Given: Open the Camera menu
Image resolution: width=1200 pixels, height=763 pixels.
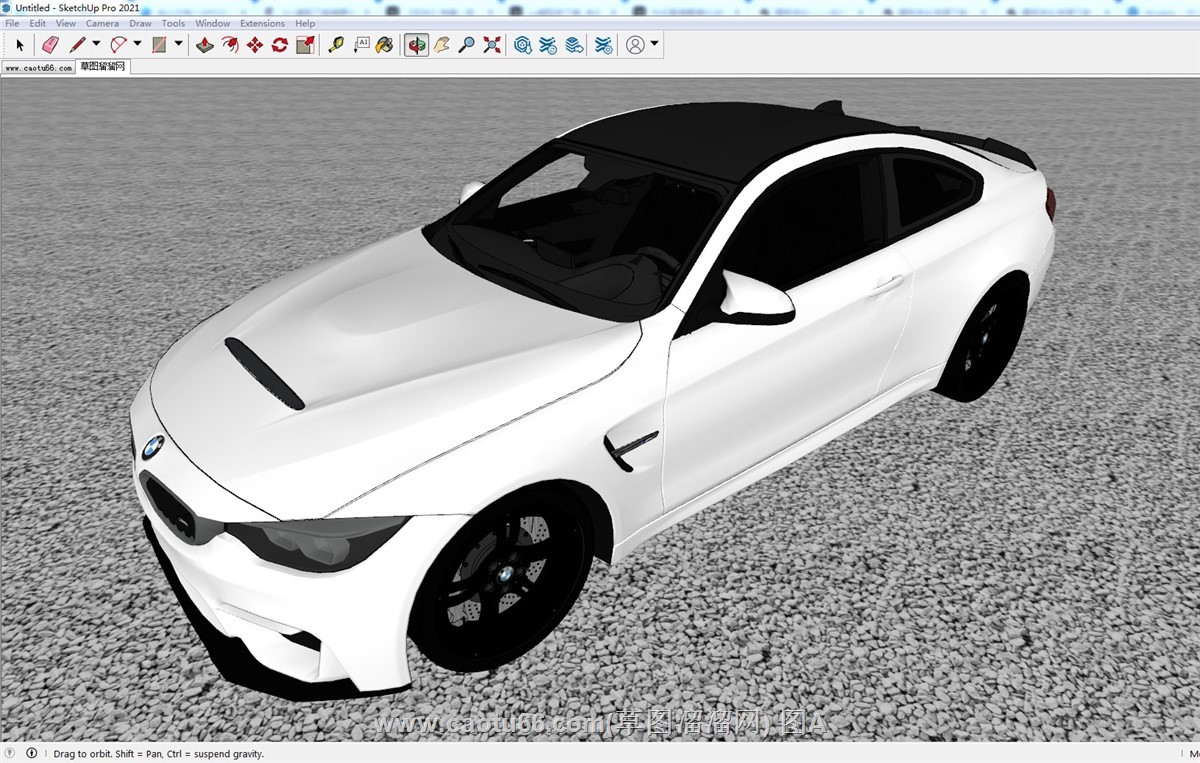Looking at the screenshot, I should [102, 23].
